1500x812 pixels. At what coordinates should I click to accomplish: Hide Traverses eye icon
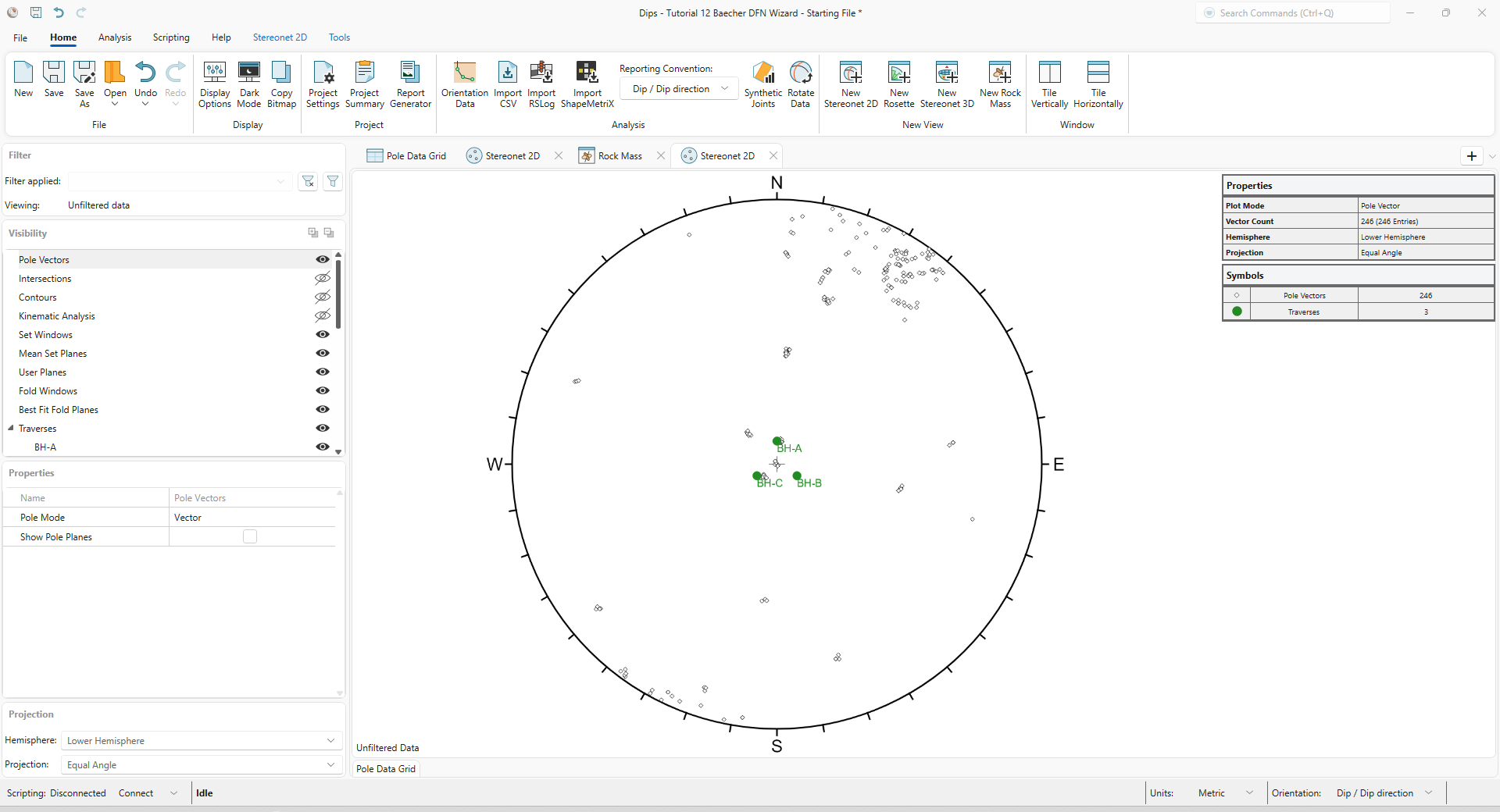(x=322, y=428)
